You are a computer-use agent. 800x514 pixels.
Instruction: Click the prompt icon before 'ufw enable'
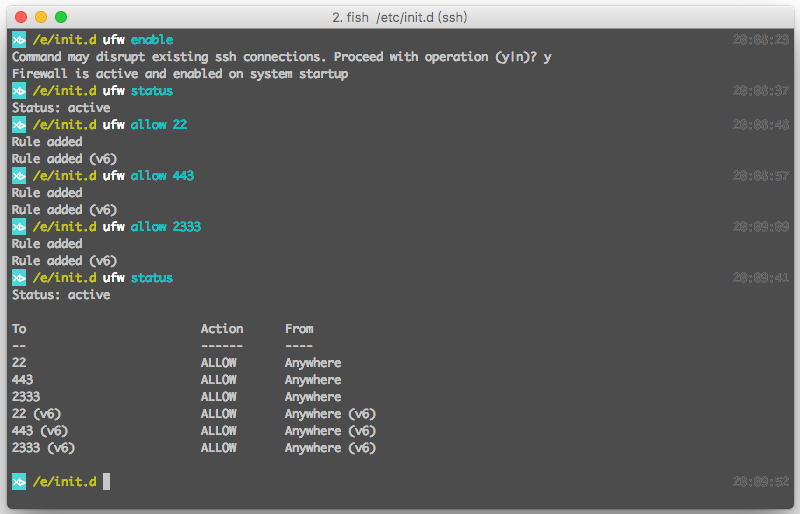click(x=19, y=40)
